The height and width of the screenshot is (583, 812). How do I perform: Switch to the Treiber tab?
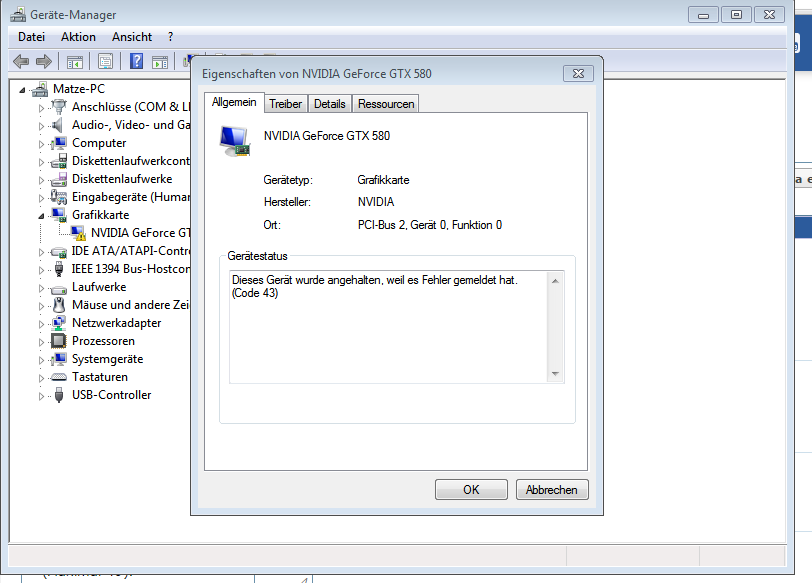[x=285, y=104]
